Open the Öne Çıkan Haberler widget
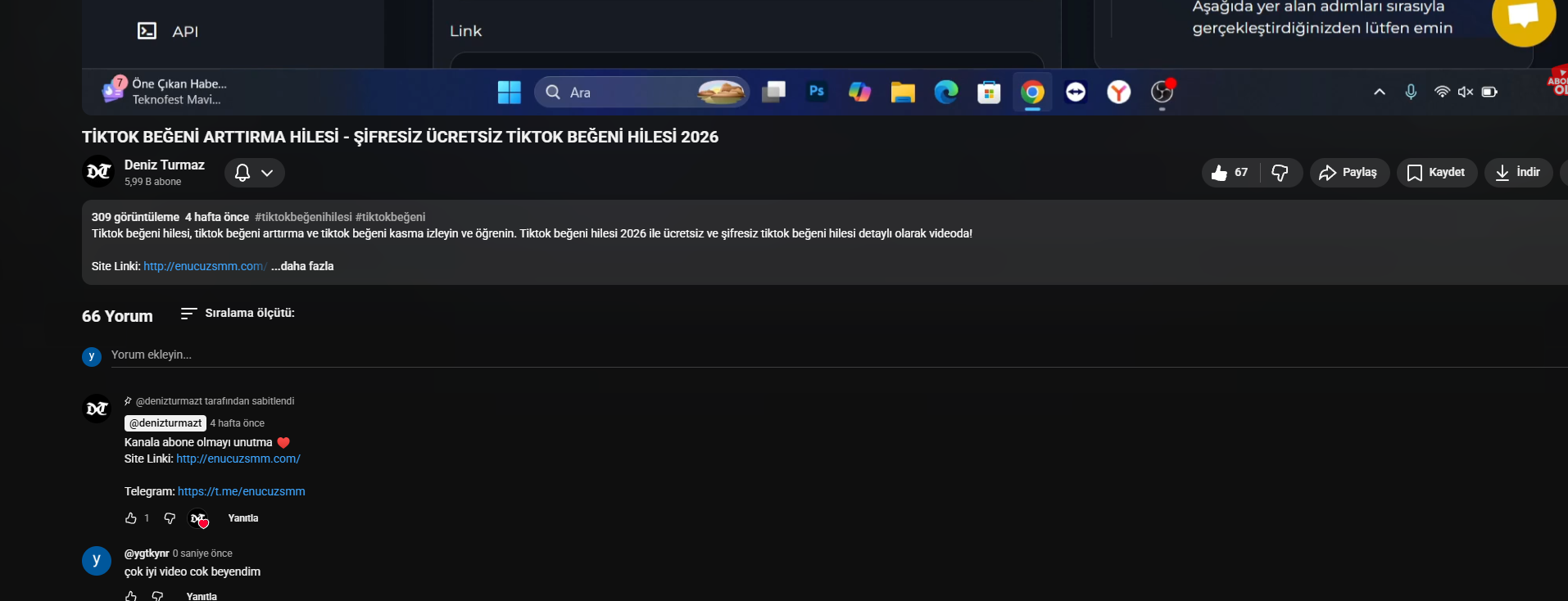The height and width of the screenshot is (601, 1568). (165, 91)
